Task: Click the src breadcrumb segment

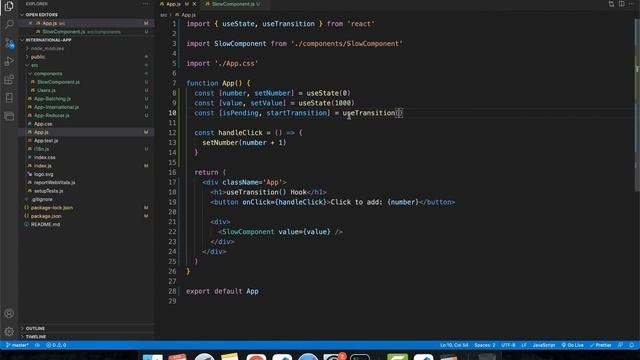Action: pyautogui.click(x=163, y=15)
